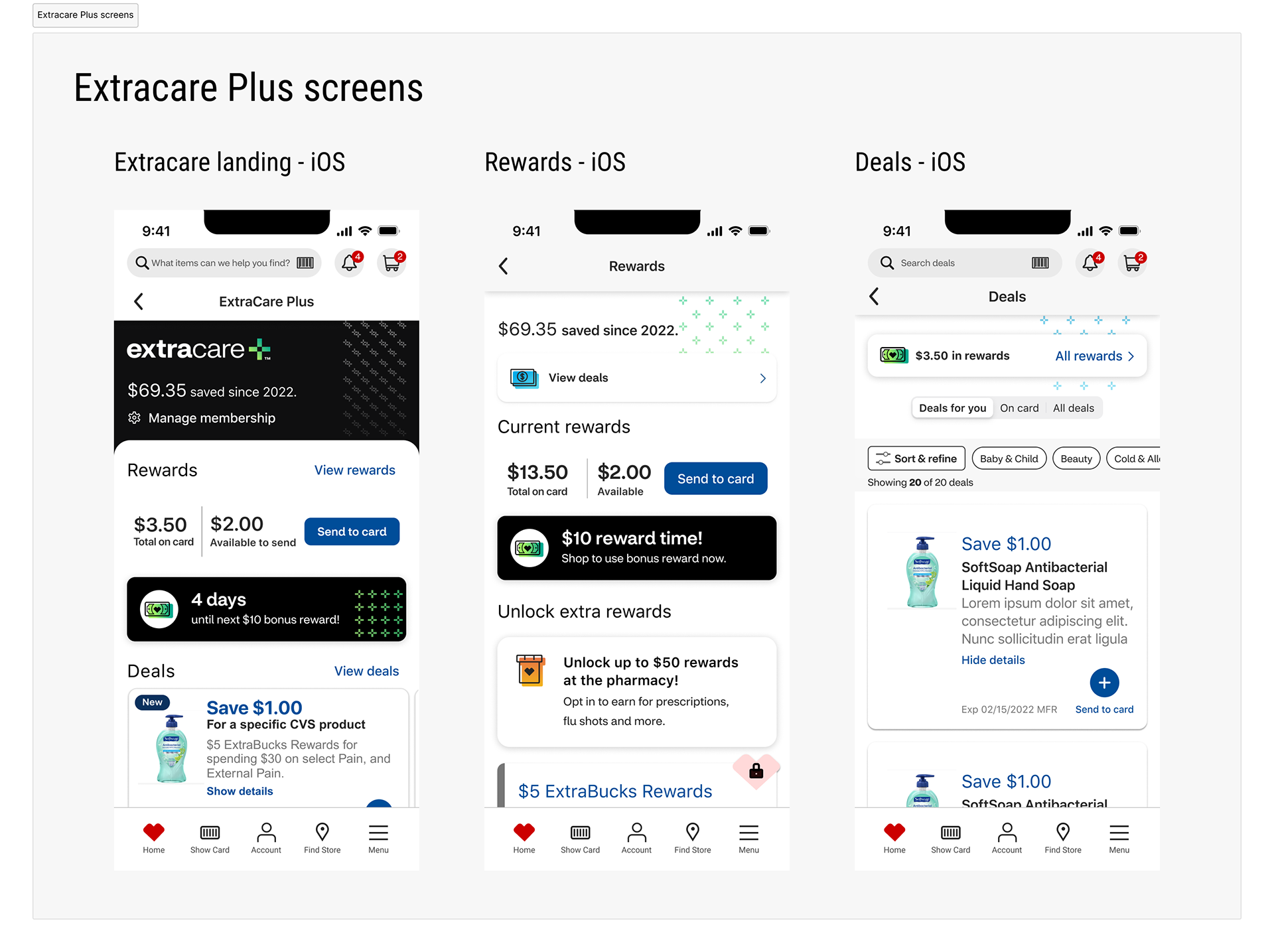1274x952 pixels.
Task: Open All rewards chevron link on Deals screen
Action: 1095,356
